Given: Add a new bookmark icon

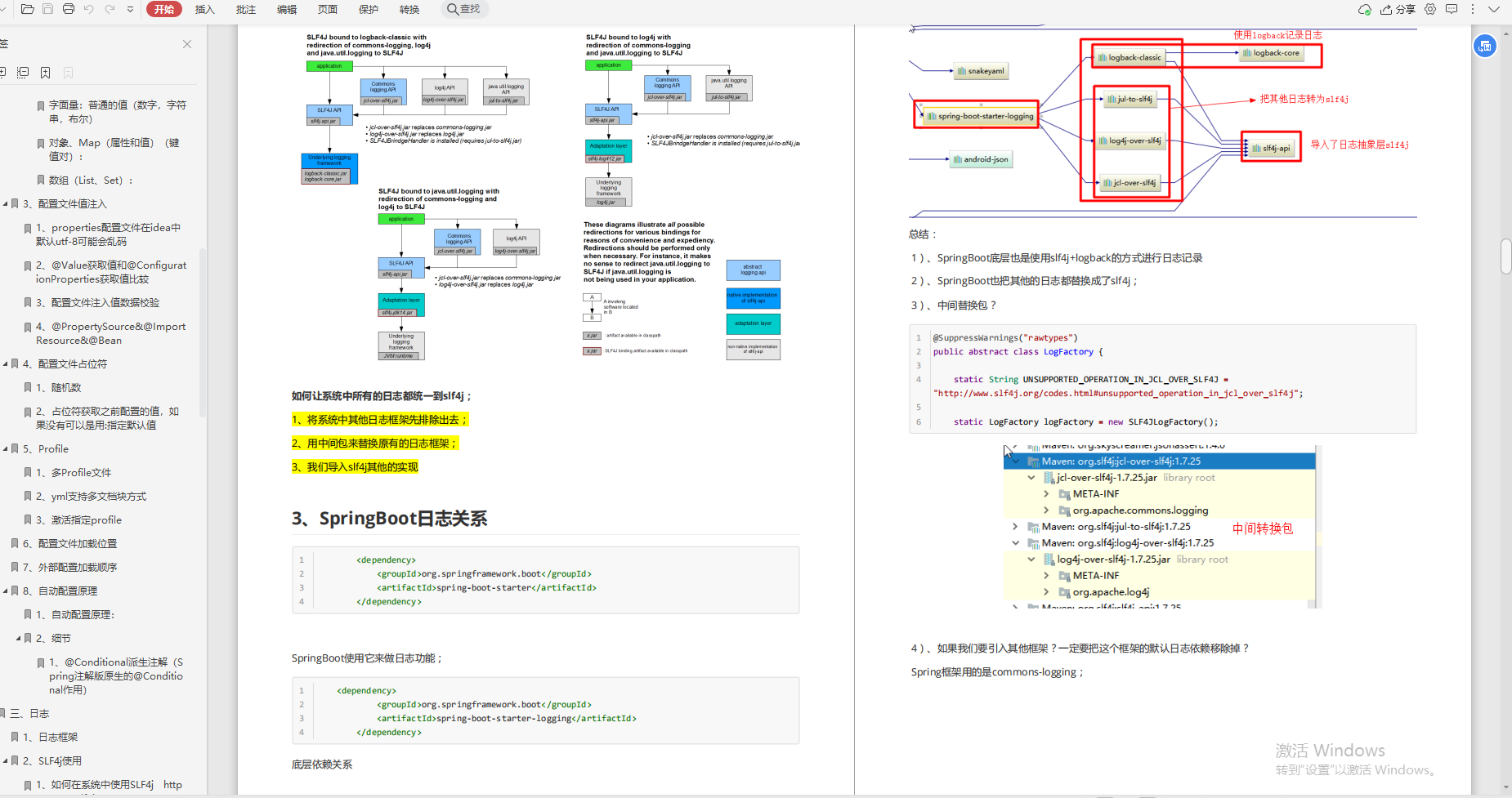Looking at the screenshot, I should (46, 73).
